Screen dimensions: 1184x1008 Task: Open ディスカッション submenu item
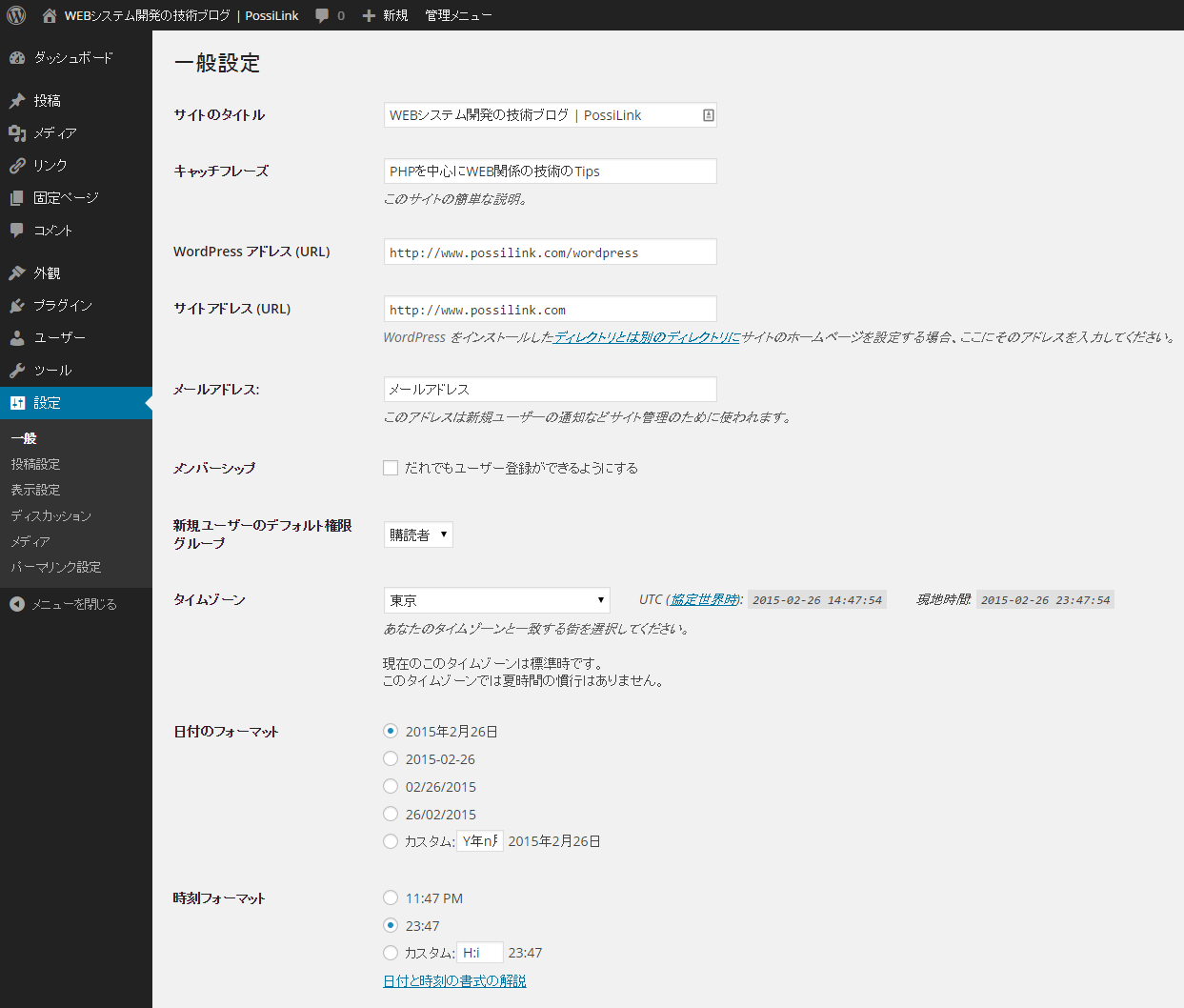click(51, 515)
